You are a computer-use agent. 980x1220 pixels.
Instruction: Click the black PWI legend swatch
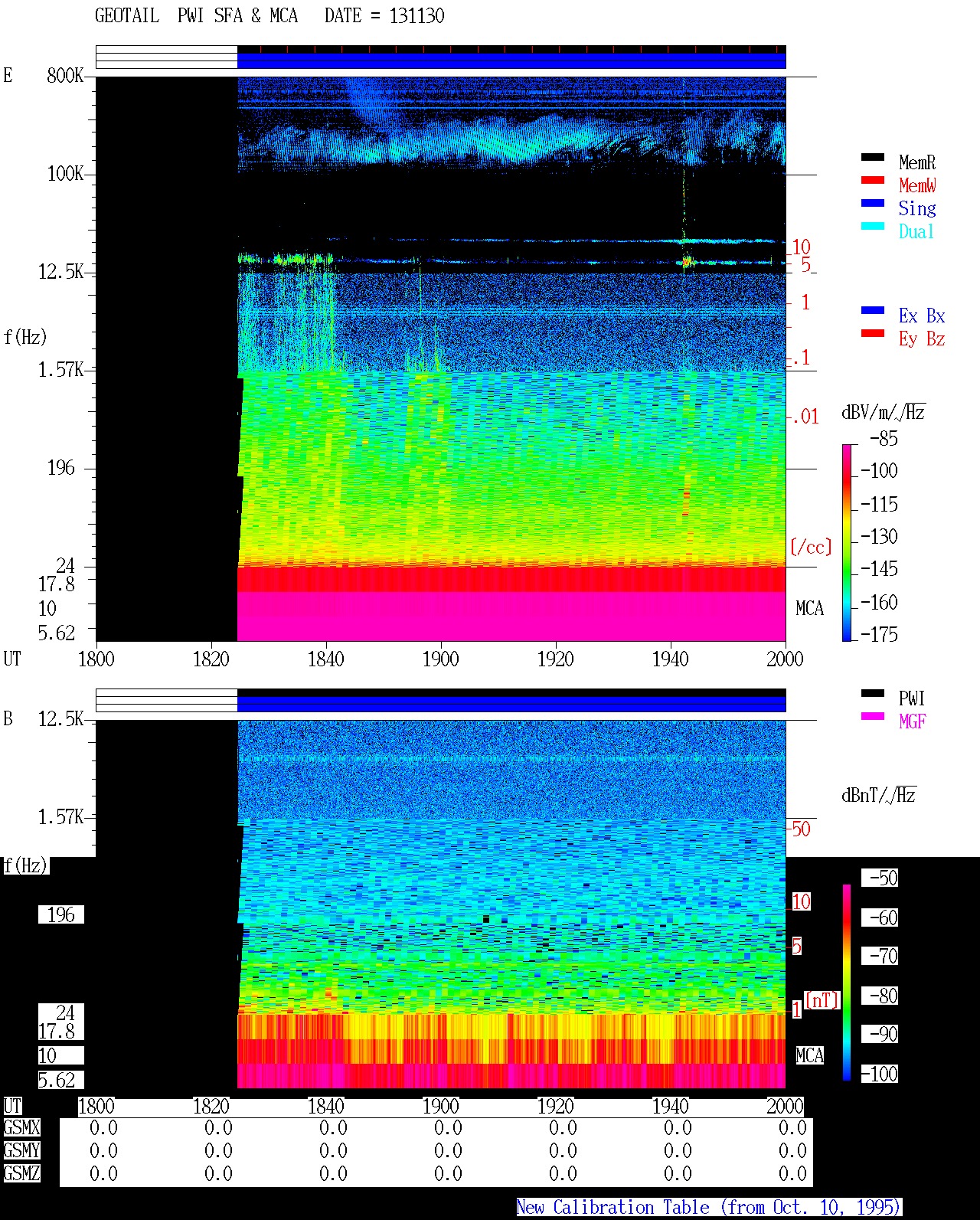(x=873, y=694)
